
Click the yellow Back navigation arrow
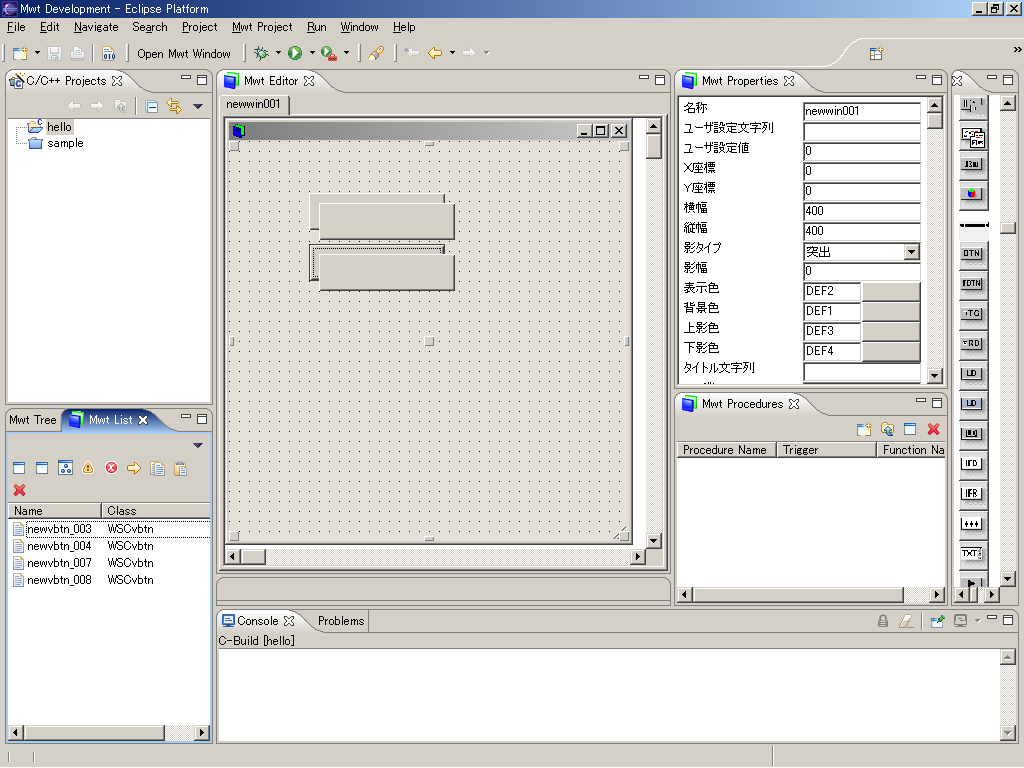pyautogui.click(x=435, y=53)
